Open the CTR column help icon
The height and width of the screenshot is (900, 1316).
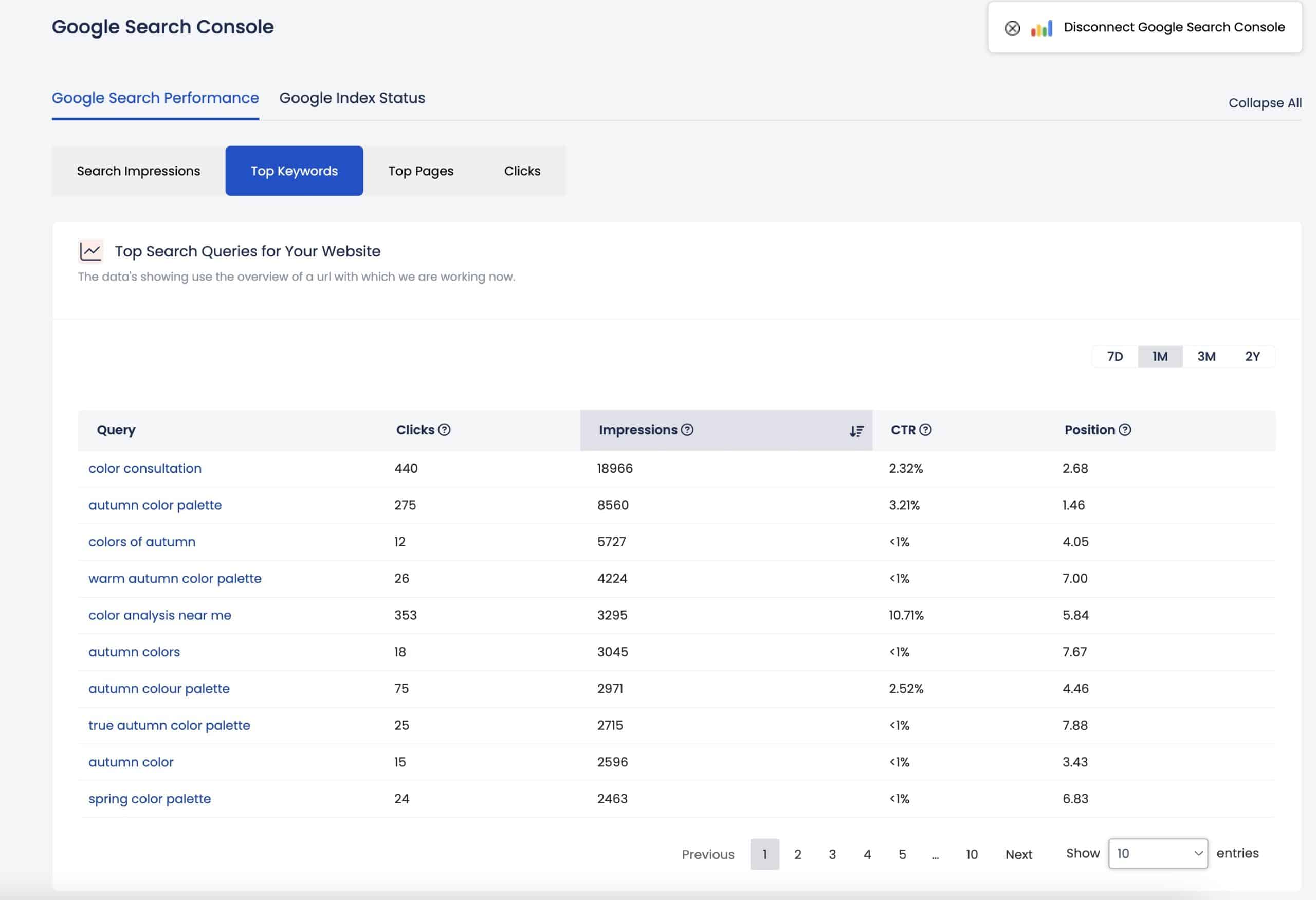[x=925, y=430]
